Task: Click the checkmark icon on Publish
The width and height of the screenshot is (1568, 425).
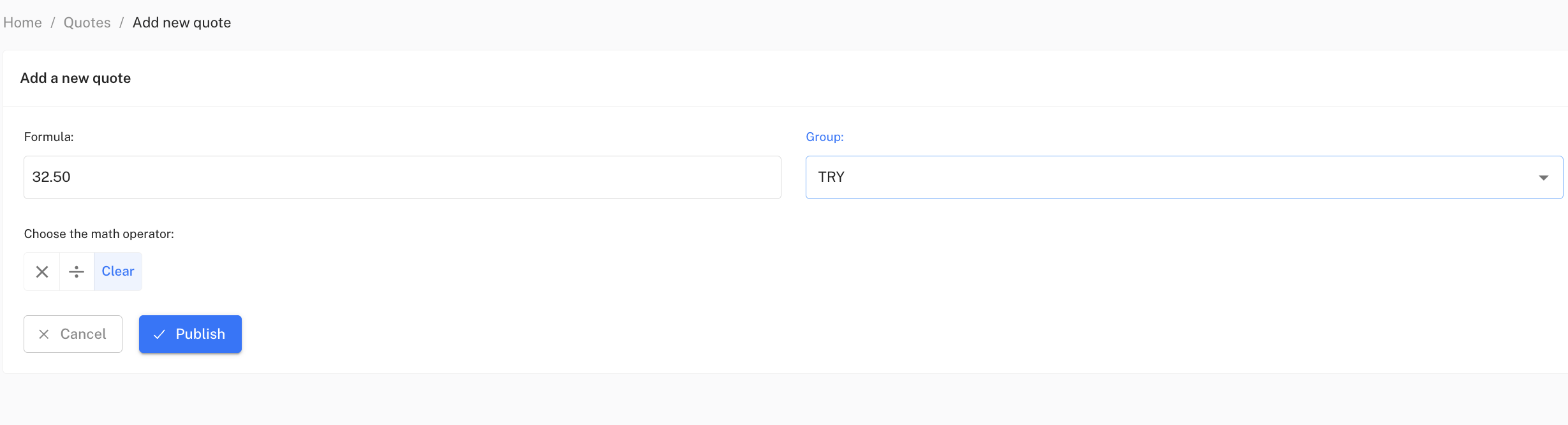Action: [x=159, y=334]
